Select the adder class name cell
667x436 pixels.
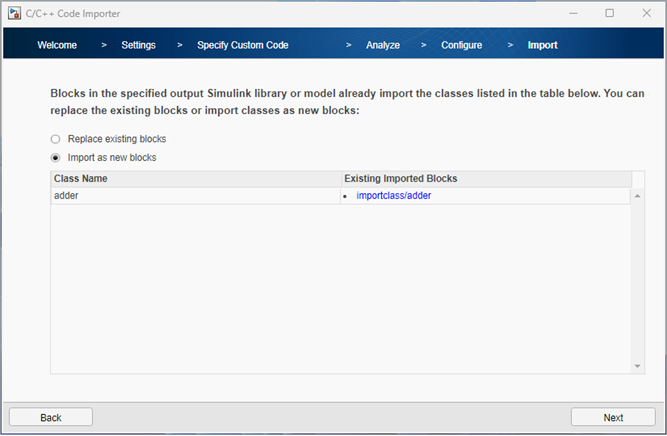(196, 196)
